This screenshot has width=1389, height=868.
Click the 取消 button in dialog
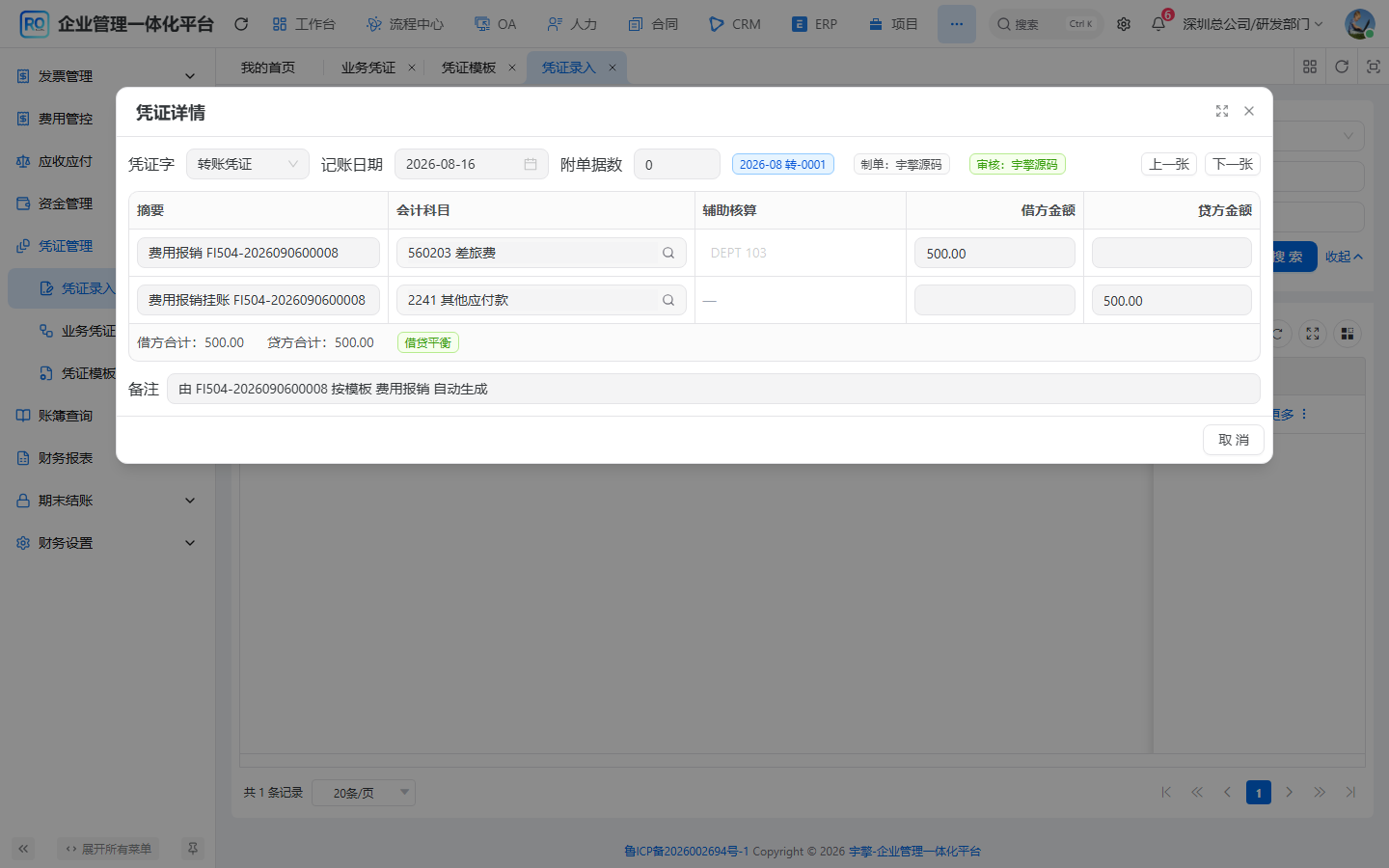(x=1234, y=440)
